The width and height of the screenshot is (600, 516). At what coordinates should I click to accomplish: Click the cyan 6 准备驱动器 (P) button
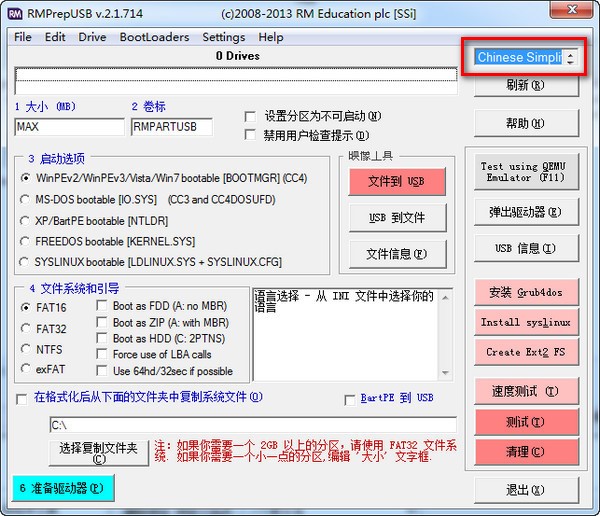(63, 488)
